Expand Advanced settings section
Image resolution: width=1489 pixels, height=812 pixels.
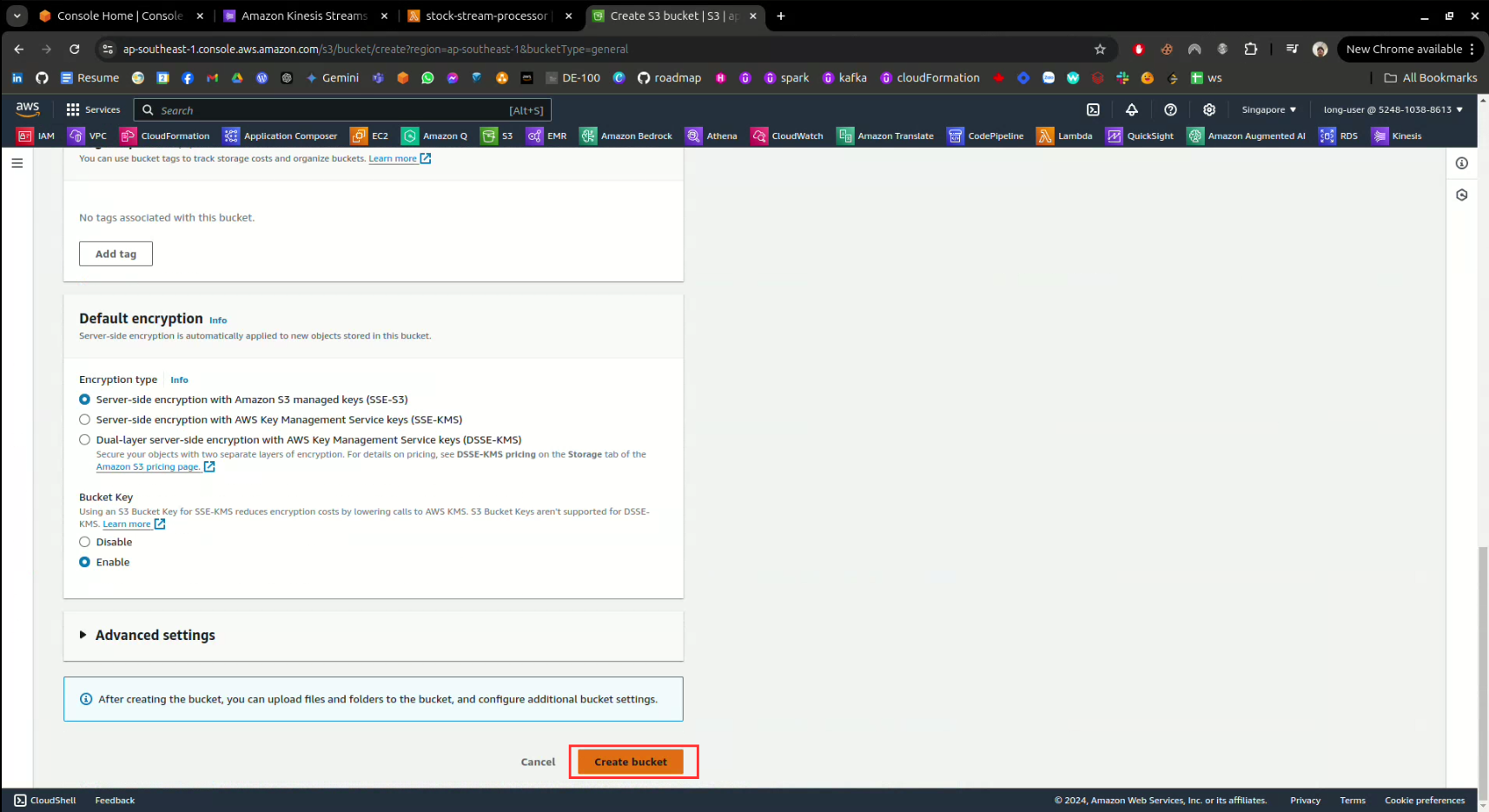click(148, 636)
